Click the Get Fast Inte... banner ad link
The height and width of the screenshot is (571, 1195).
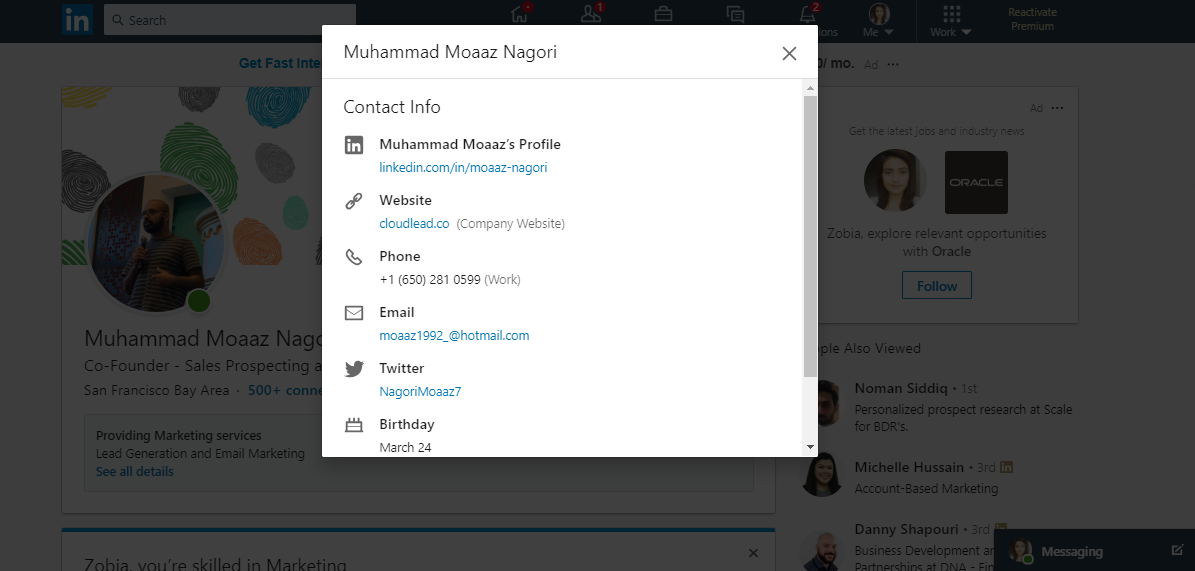pos(280,63)
